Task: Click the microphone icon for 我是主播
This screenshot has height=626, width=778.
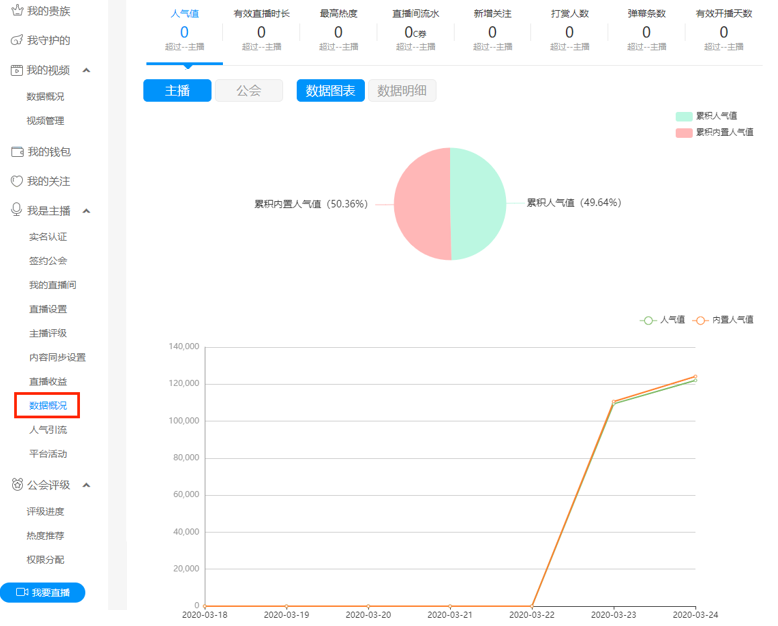Action: coord(16,210)
